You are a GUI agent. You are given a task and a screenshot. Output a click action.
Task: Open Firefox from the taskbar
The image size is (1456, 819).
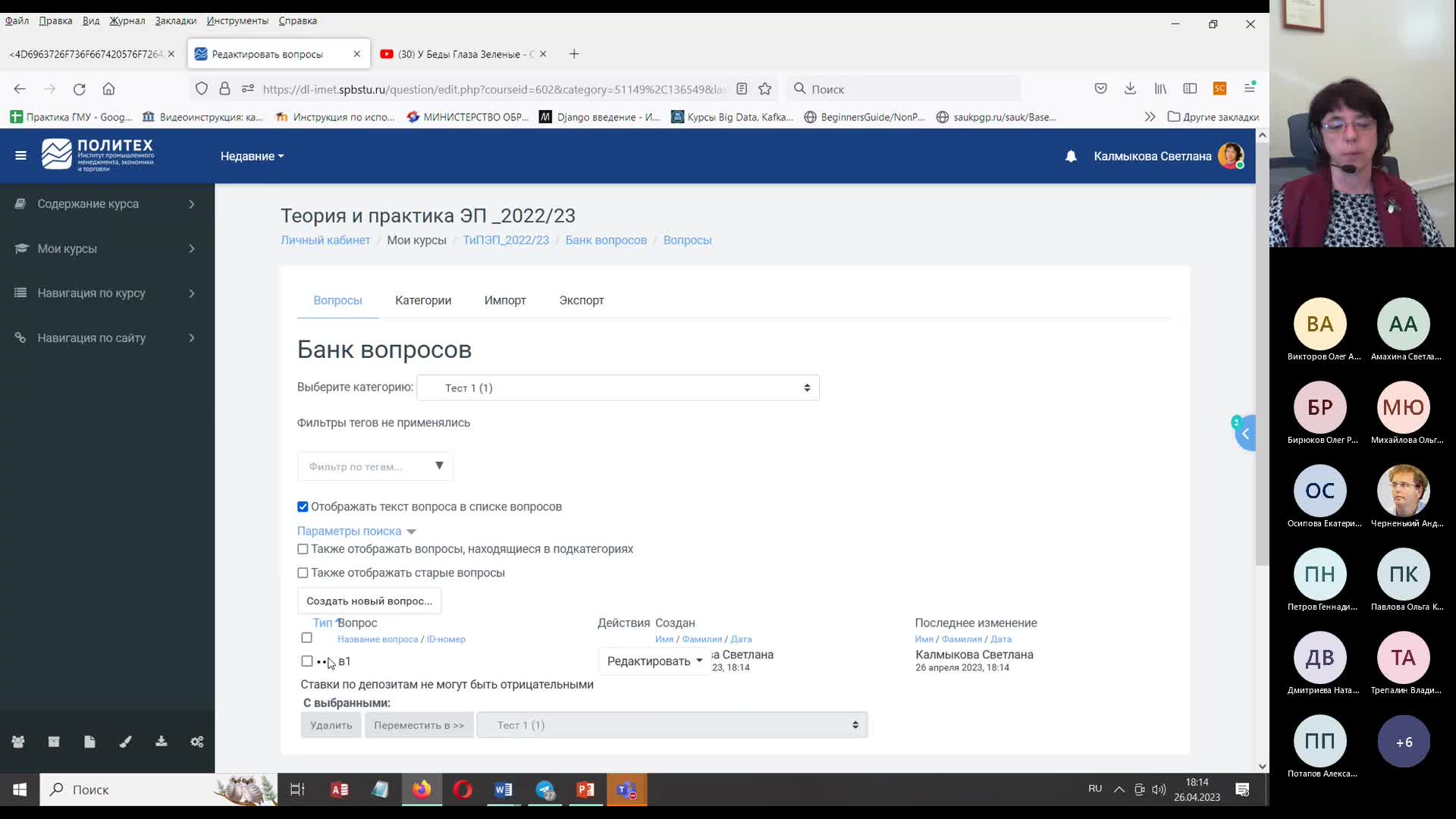pyautogui.click(x=422, y=789)
